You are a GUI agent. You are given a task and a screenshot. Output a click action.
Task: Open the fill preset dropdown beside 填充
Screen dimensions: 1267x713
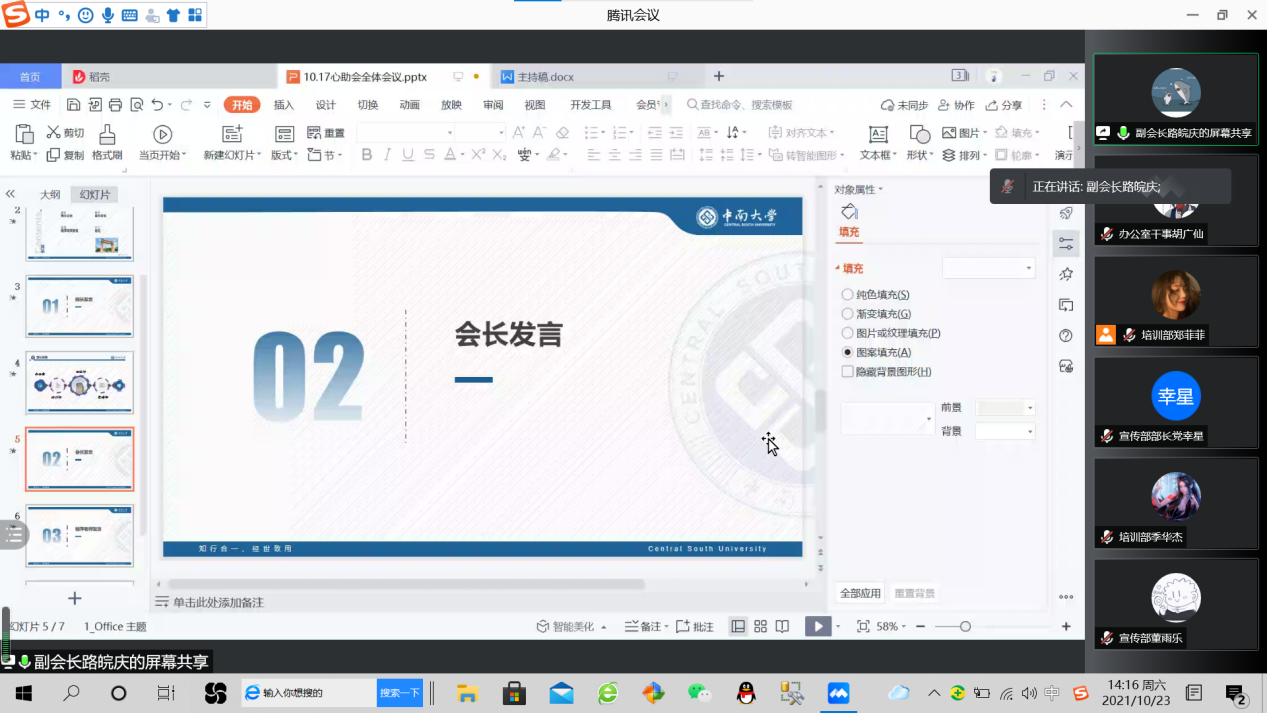pos(1028,268)
